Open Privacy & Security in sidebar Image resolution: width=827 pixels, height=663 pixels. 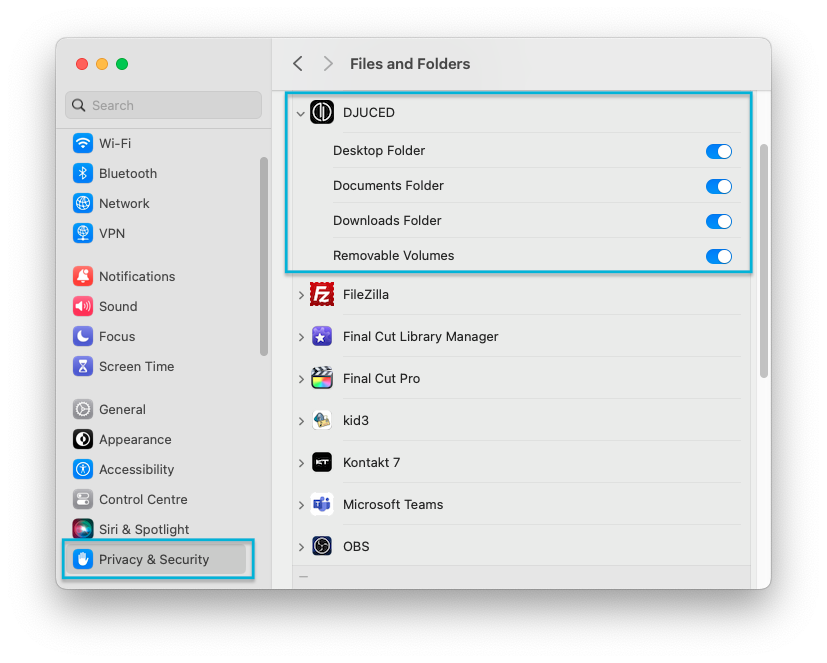tap(154, 559)
